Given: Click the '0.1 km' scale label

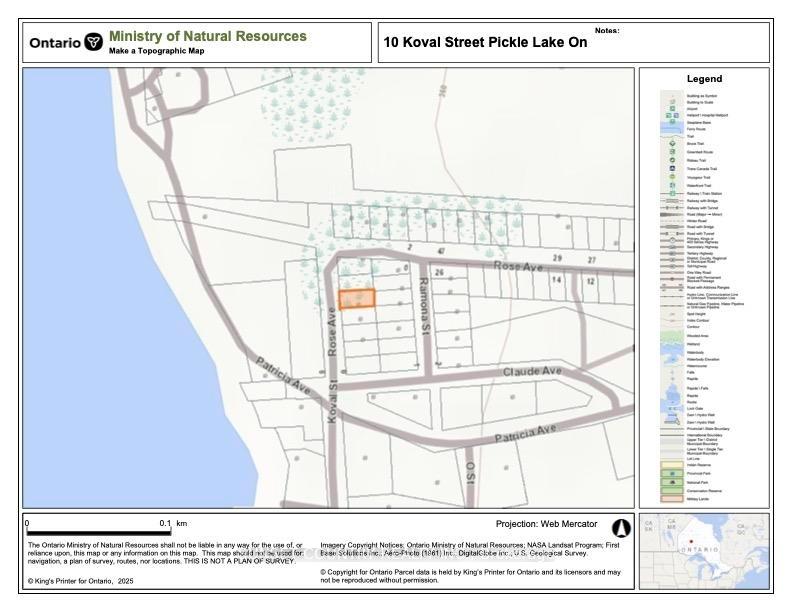Looking at the screenshot, I should click(173, 523).
